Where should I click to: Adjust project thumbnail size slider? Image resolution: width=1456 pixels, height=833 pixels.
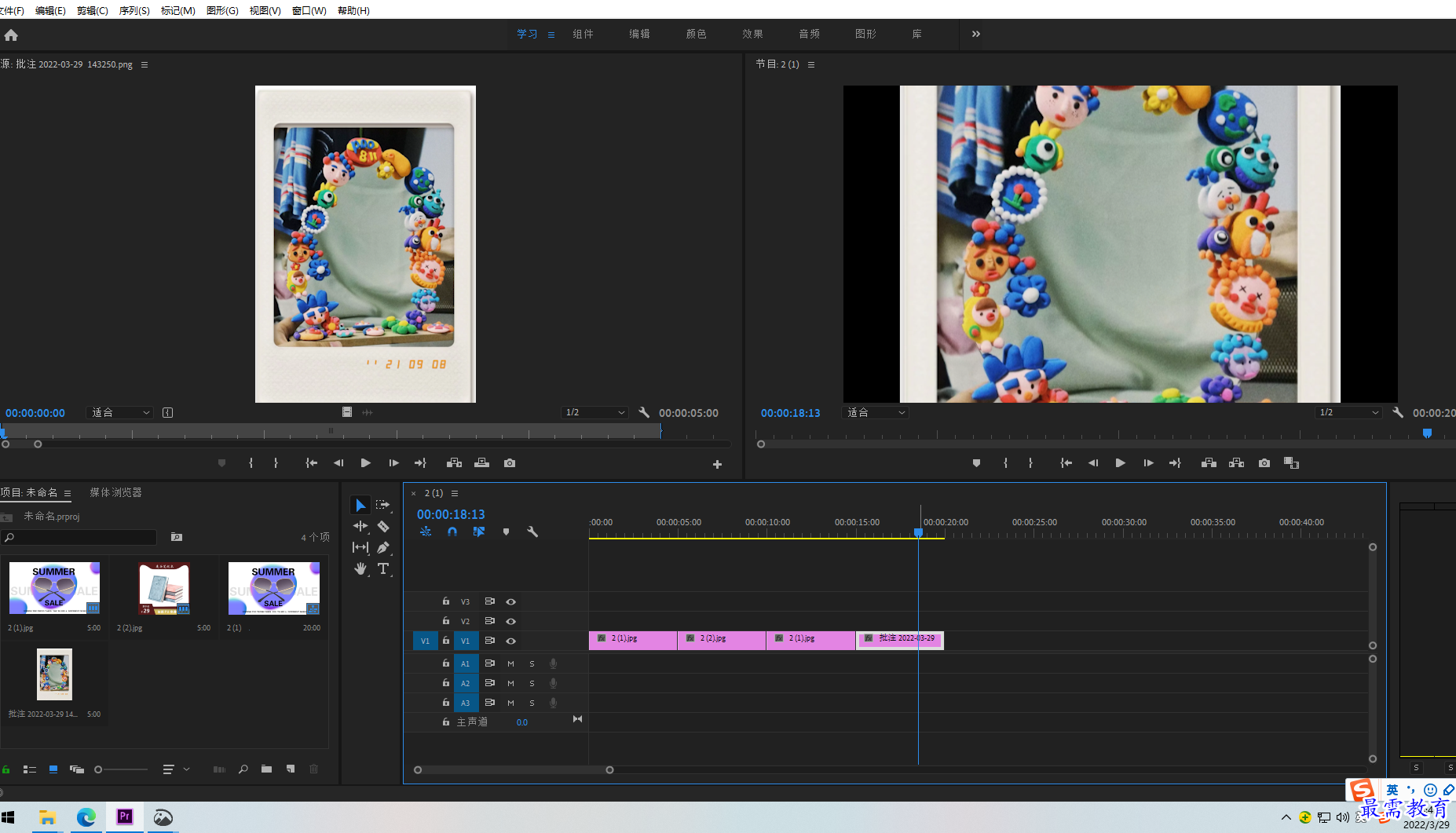[121, 769]
